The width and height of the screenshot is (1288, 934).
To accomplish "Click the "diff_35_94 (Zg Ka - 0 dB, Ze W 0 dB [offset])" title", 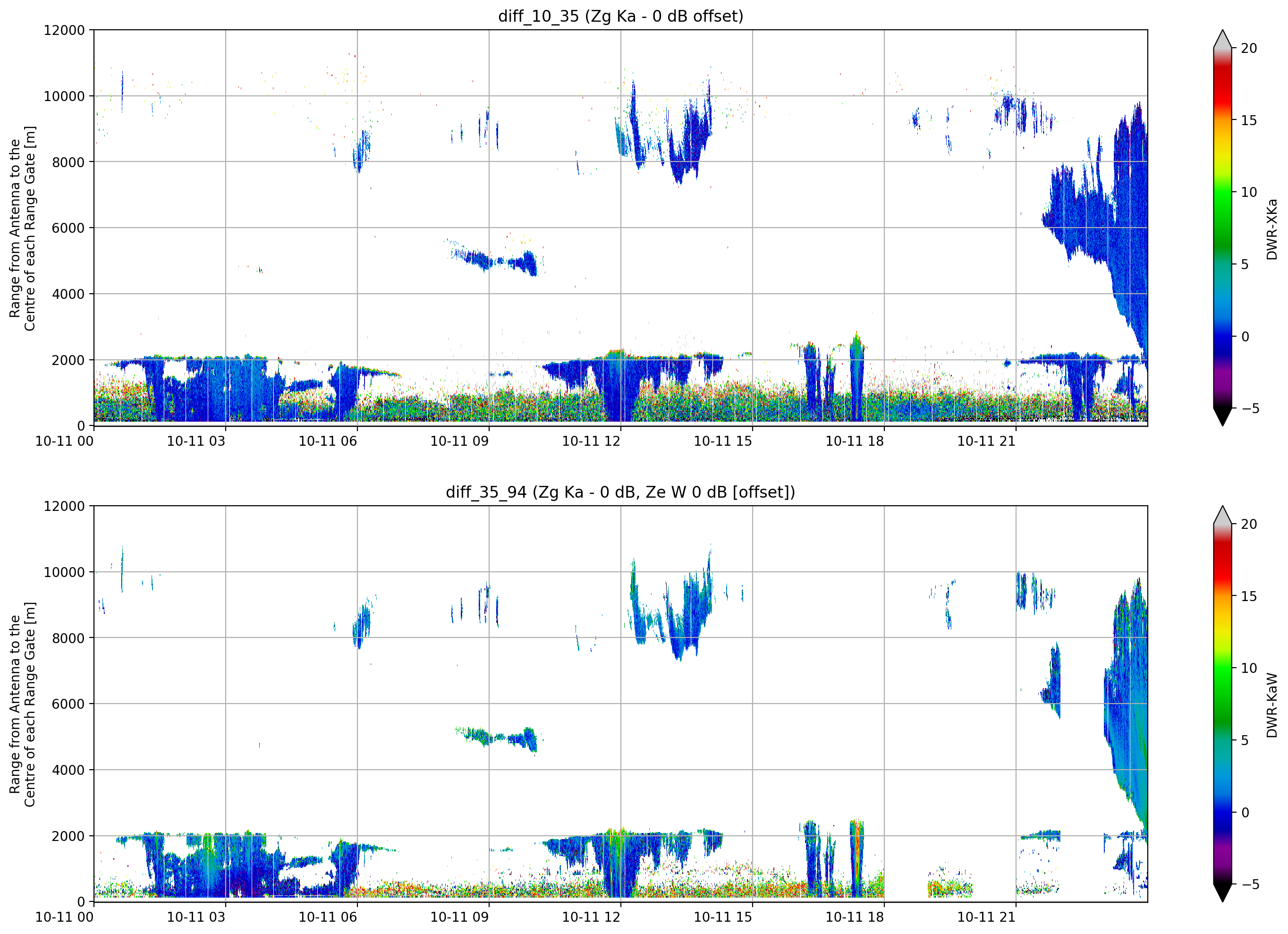I will 621,492.
